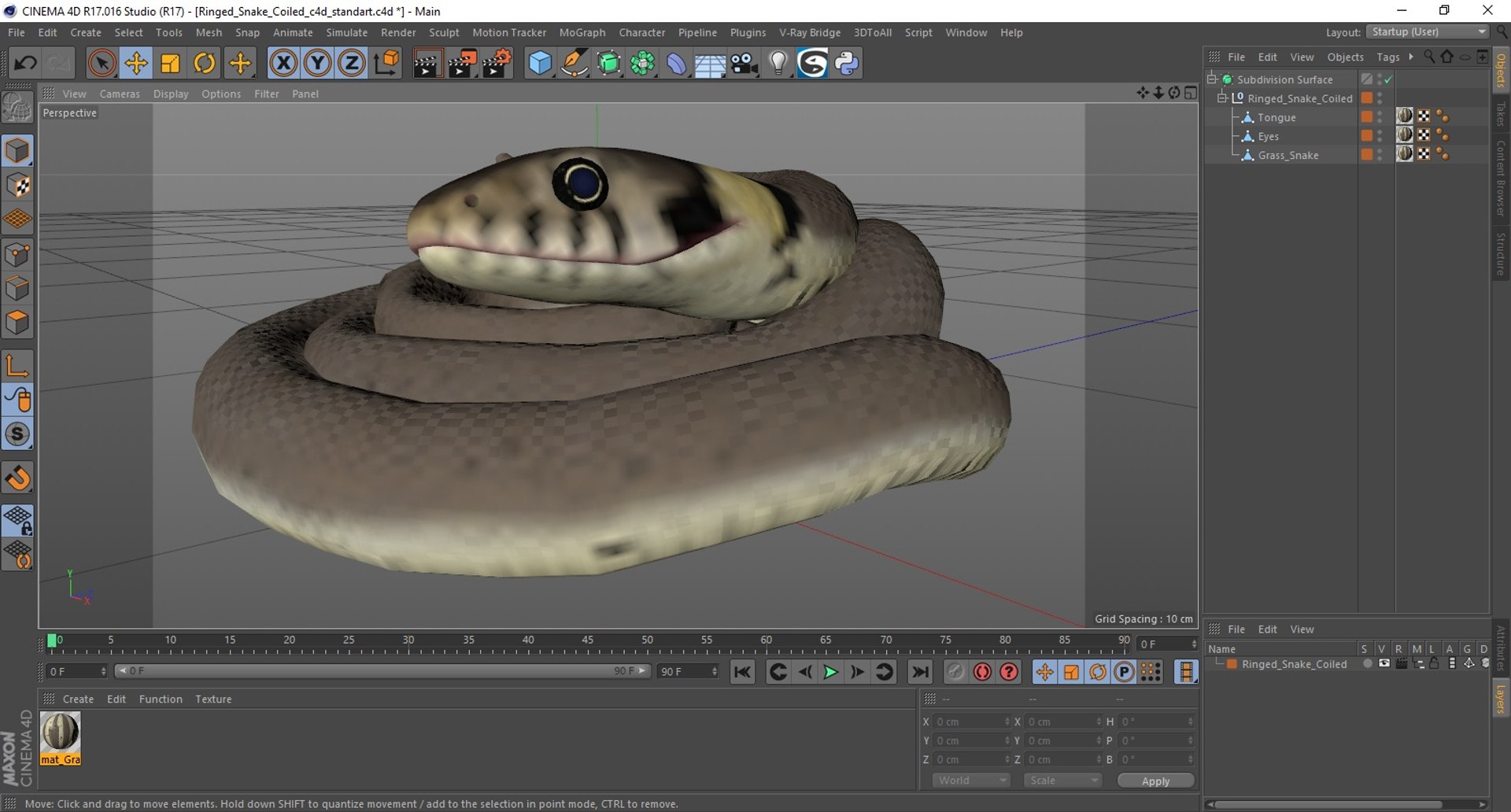
Task: Activate the Move tool
Action: point(136,63)
